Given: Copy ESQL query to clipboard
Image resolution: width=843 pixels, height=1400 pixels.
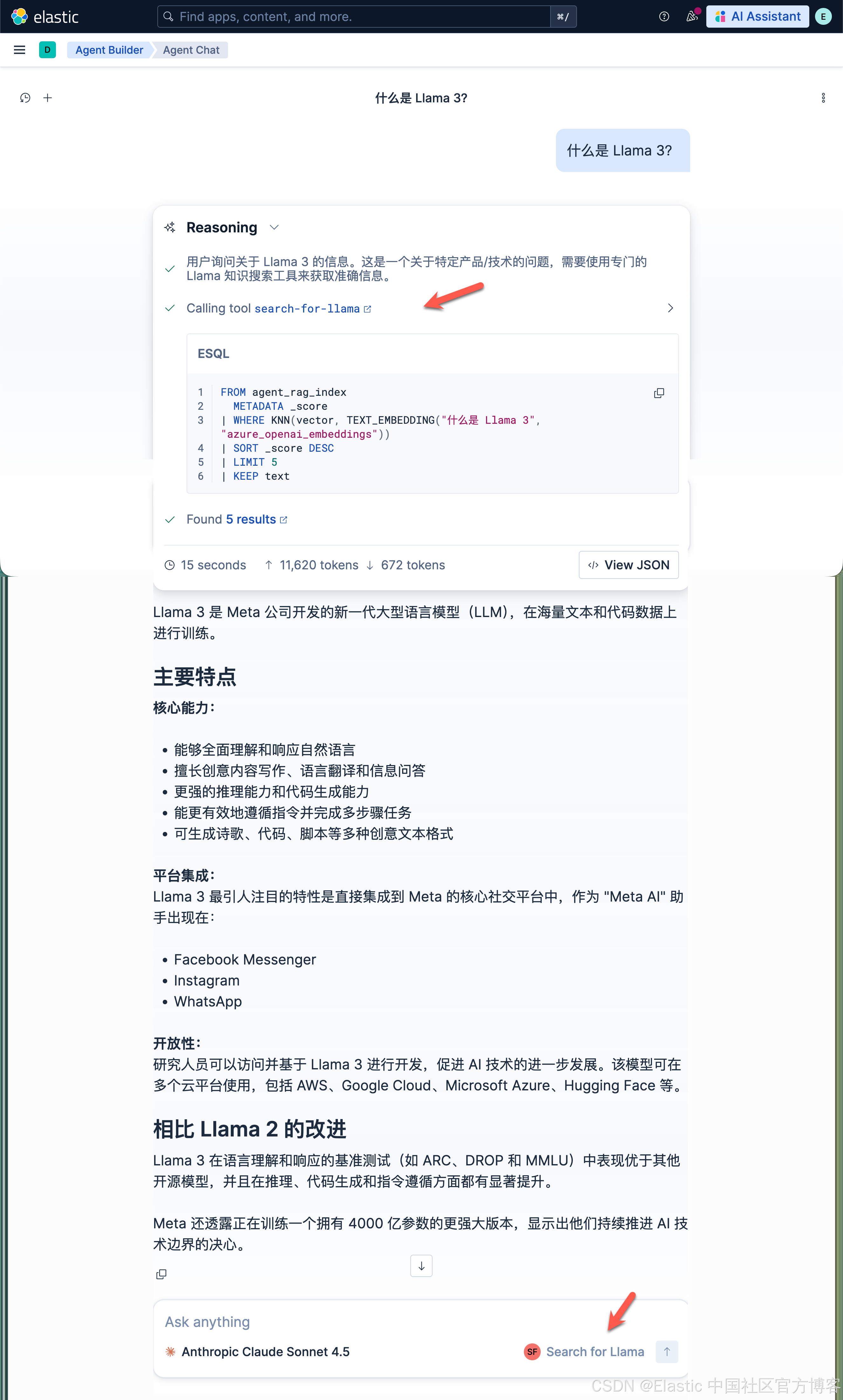Looking at the screenshot, I should point(658,393).
